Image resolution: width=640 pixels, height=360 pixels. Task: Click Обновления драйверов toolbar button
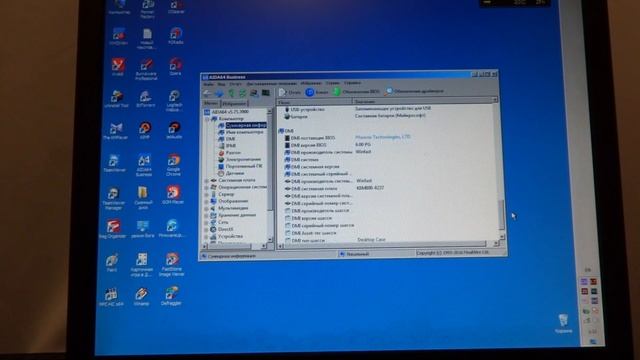(x=414, y=91)
